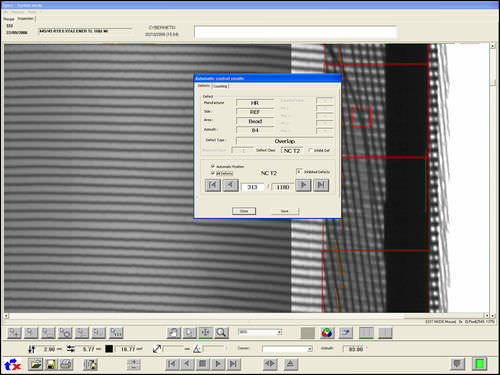Click the second measurement tool icon
The image size is (500, 375).
(31, 332)
